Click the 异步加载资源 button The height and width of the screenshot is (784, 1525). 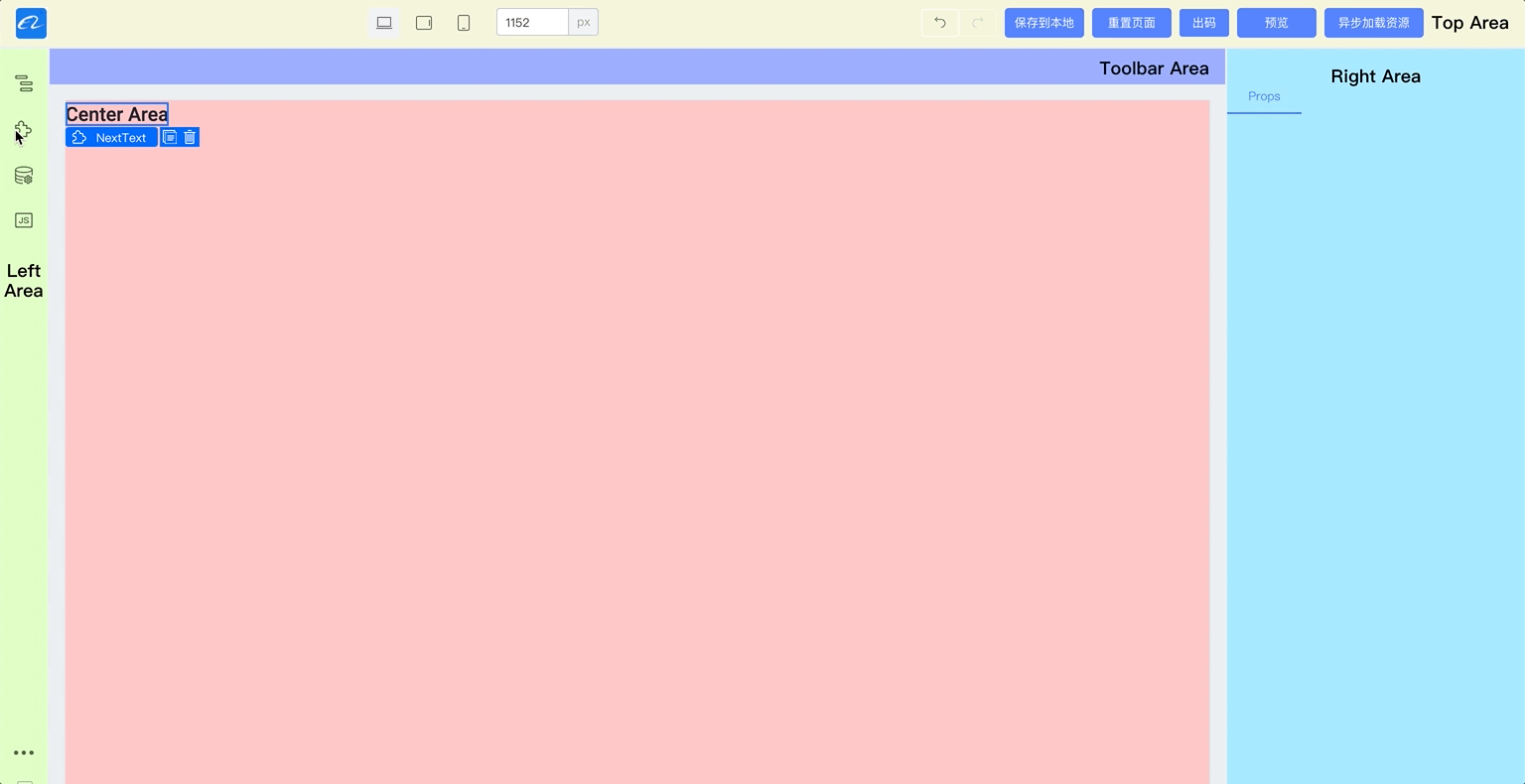click(1373, 22)
